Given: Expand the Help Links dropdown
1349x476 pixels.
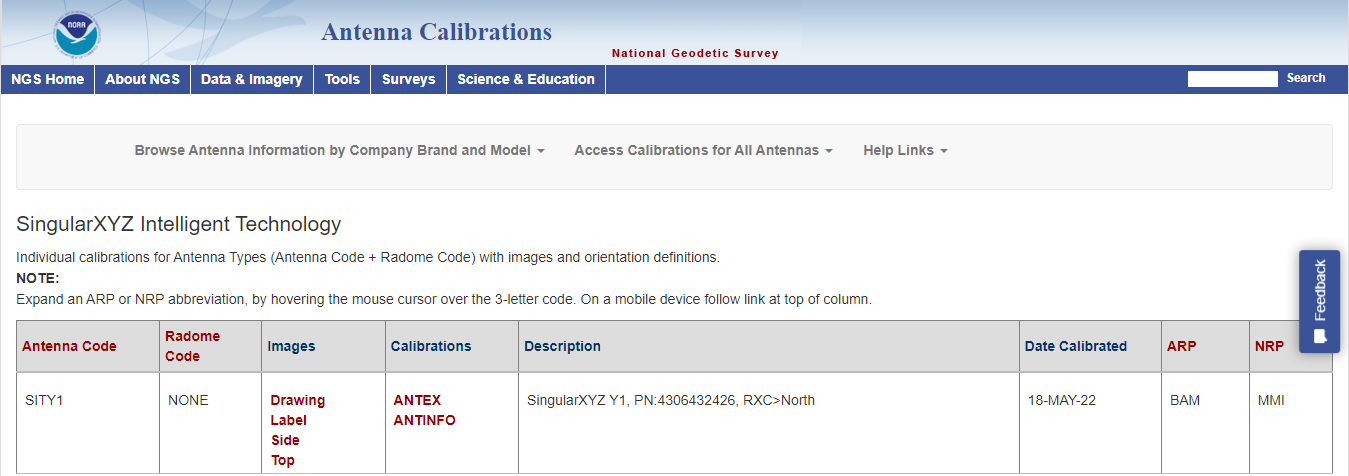Looking at the screenshot, I should [x=905, y=150].
